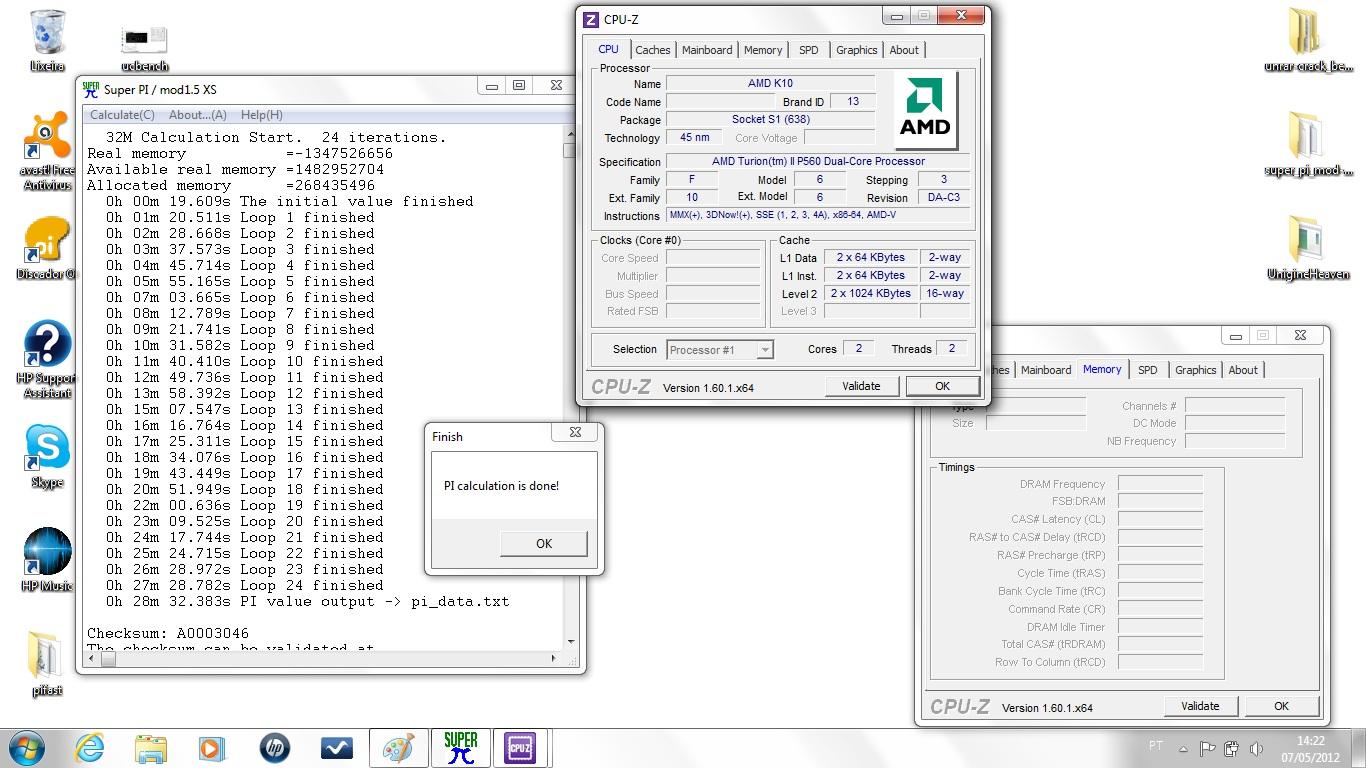Screen dimensions: 1366x768
Task: Open Internet Explorer from the taskbar
Action: pyautogui.click(x=89, y=748)
